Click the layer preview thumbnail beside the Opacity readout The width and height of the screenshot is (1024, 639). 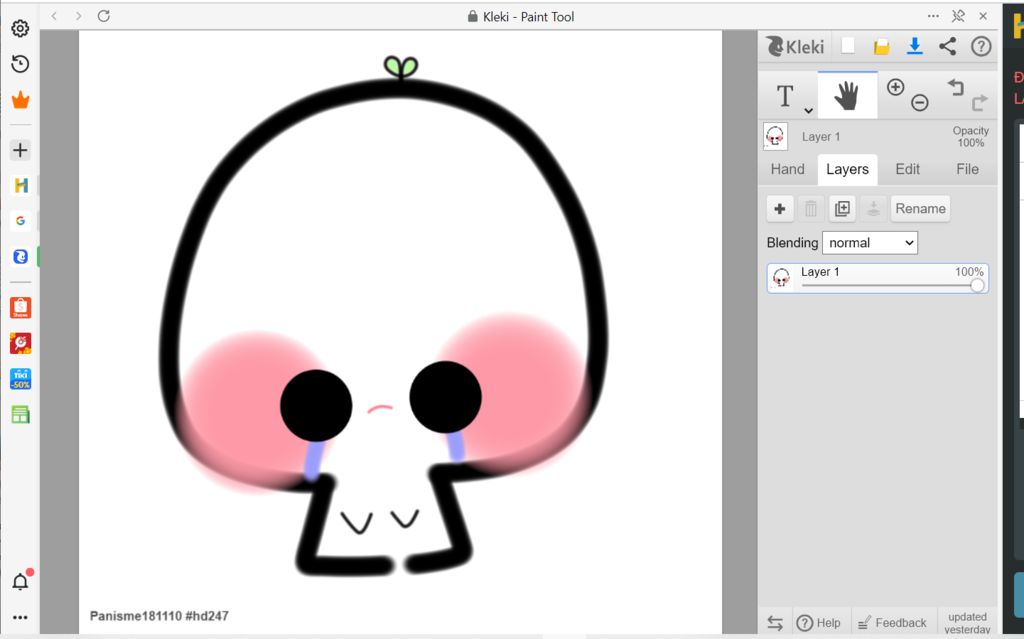tap(775, 137)
